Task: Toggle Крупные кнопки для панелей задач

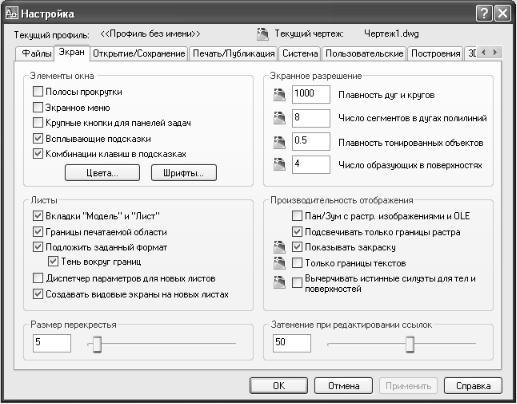Action: click(38, 123)
